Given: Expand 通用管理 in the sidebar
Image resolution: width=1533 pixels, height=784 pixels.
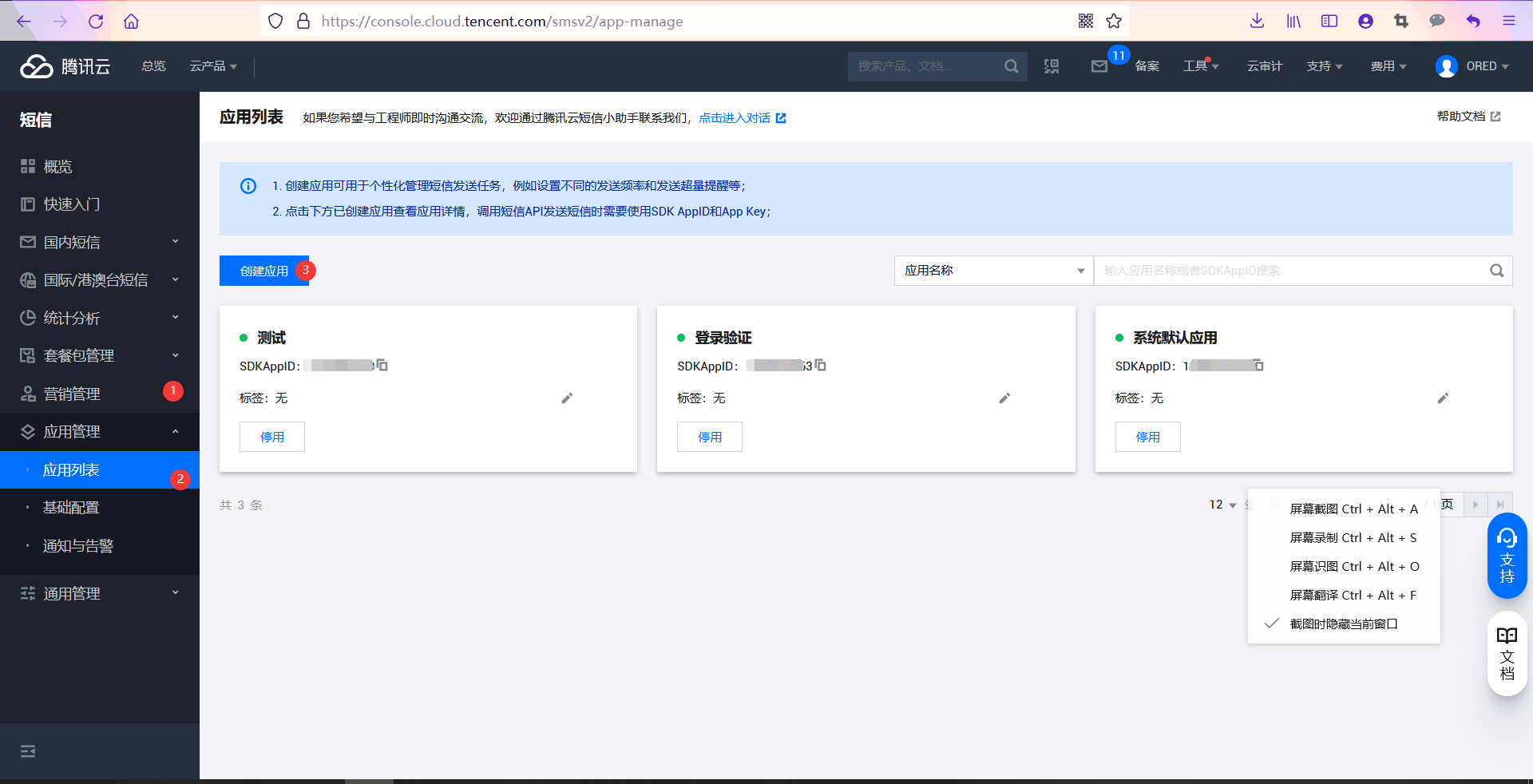Looking at the screenshot, I should pos(100,593).
